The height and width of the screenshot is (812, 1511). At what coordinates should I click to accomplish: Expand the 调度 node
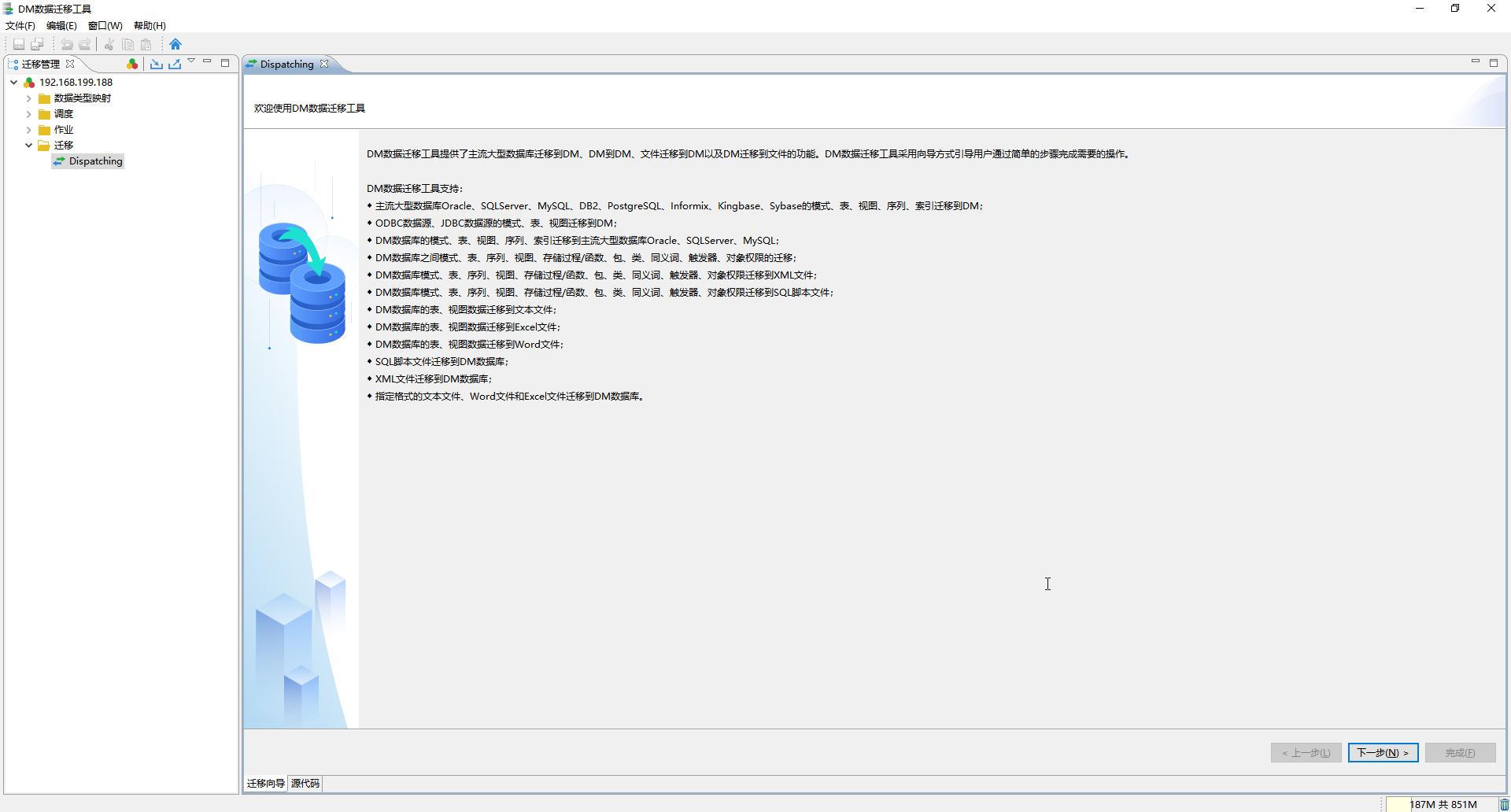[x=29, y=114]
